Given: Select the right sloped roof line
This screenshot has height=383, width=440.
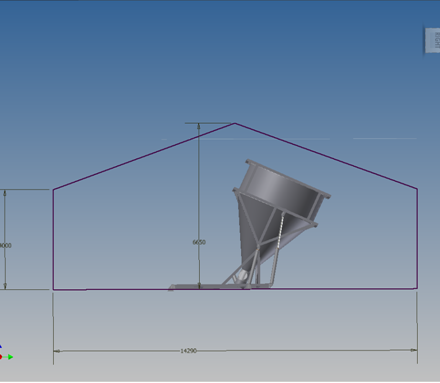Looking at the screenshot, I should (x=326, y=156).
